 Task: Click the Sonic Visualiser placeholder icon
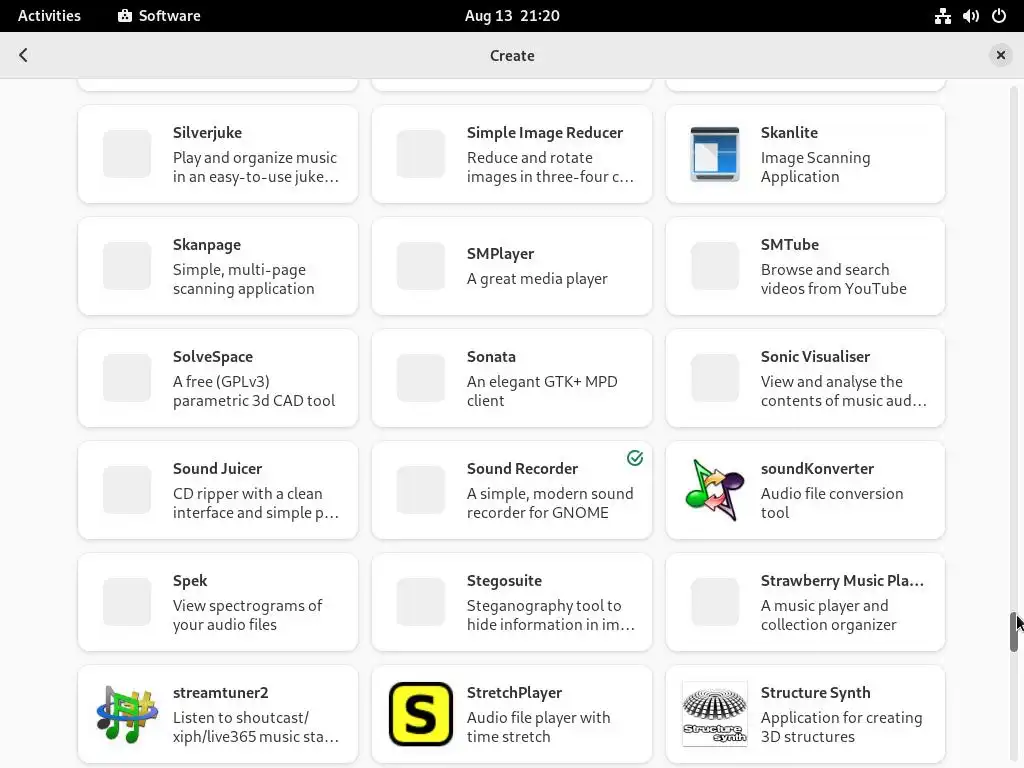point(714,378)
